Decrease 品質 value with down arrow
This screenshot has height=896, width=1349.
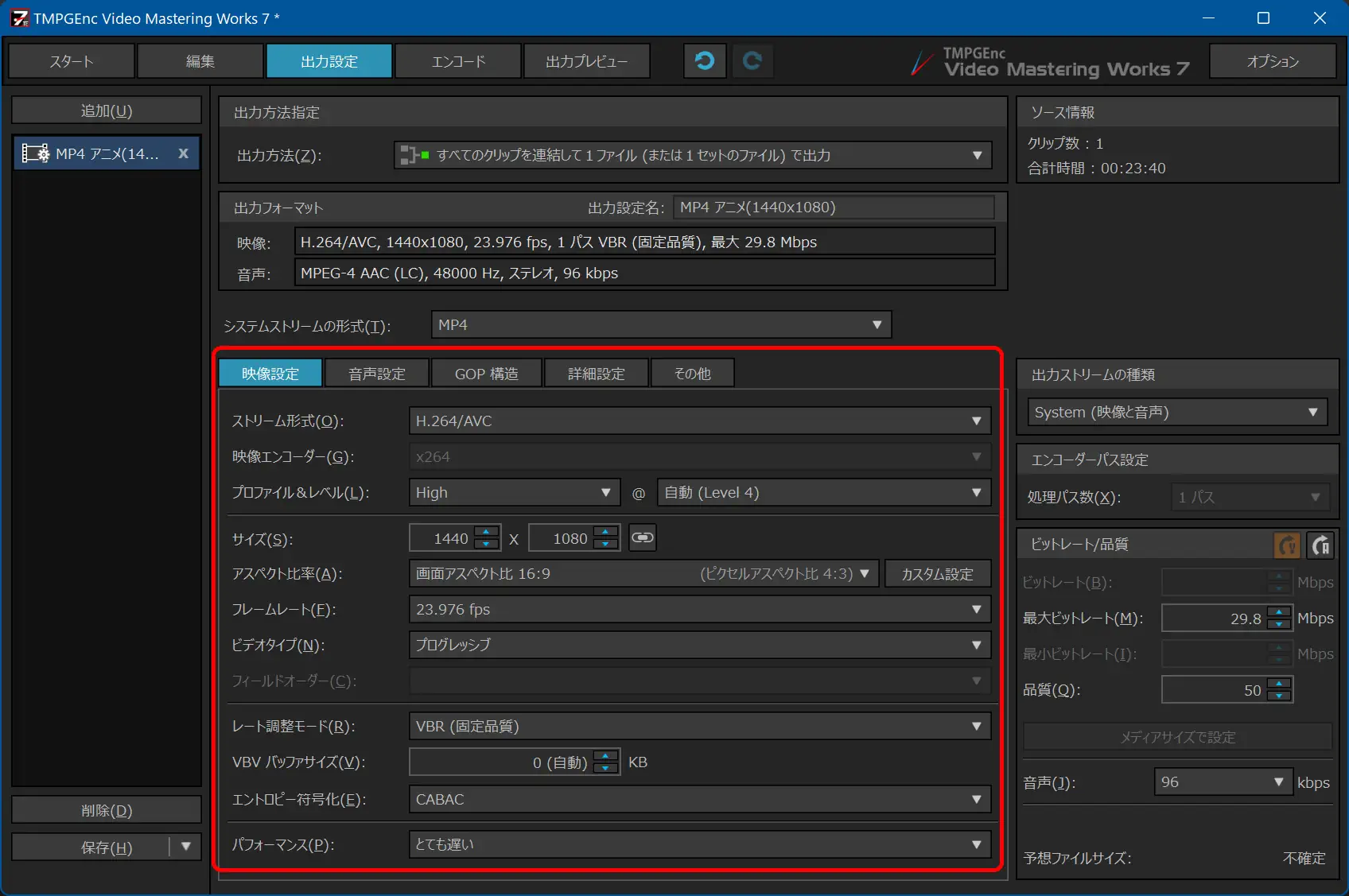(1279, 696)
